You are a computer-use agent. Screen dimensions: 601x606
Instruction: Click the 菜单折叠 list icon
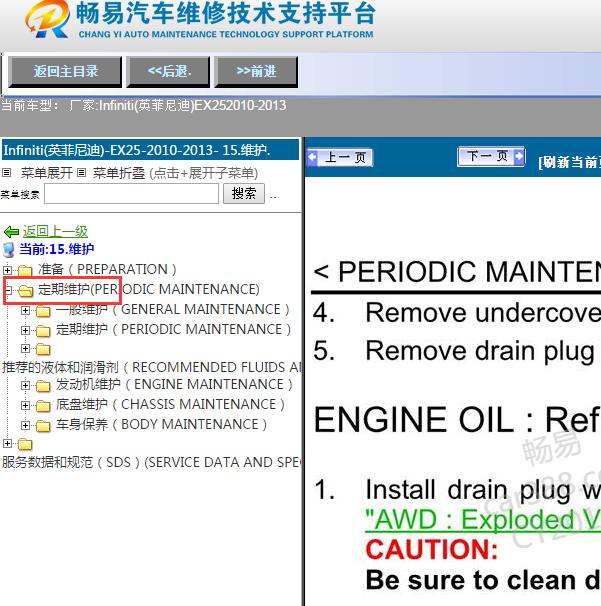pyautogui.click(x=81, y=173)
